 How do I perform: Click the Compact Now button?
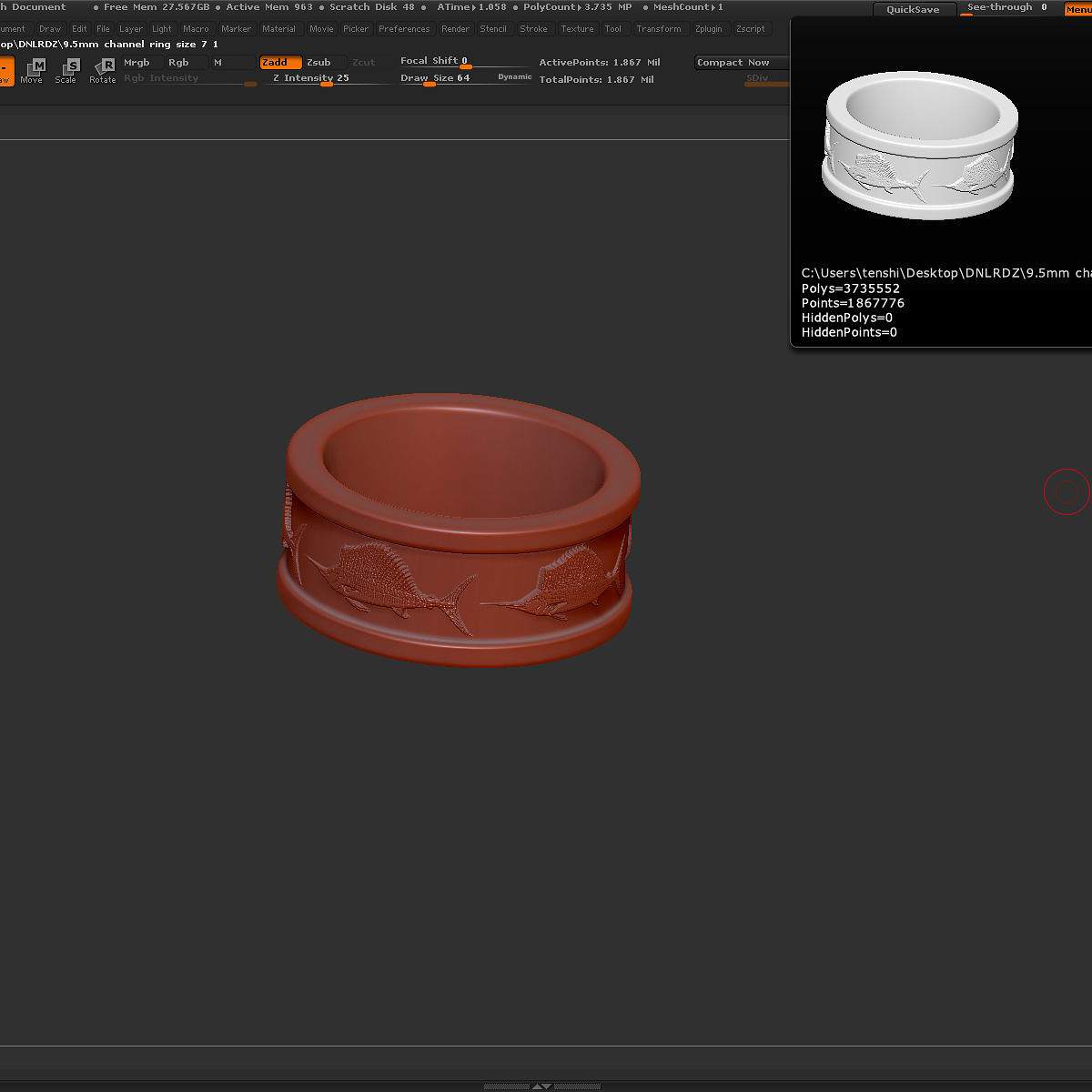(x=741, y=63)
